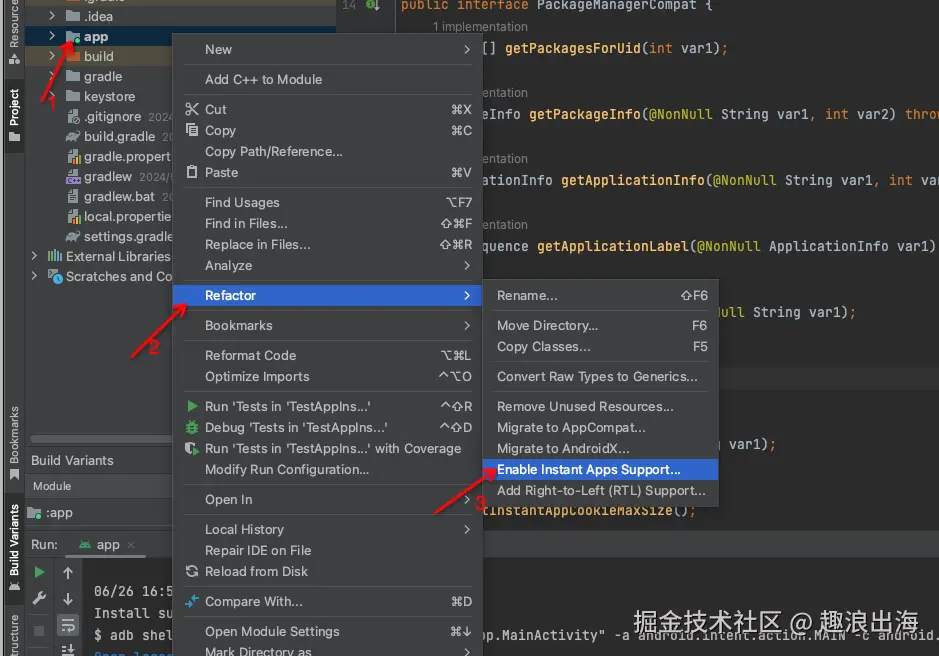Expand the app module chevron
Screen dimensions: 939x656
click(52, 36)
